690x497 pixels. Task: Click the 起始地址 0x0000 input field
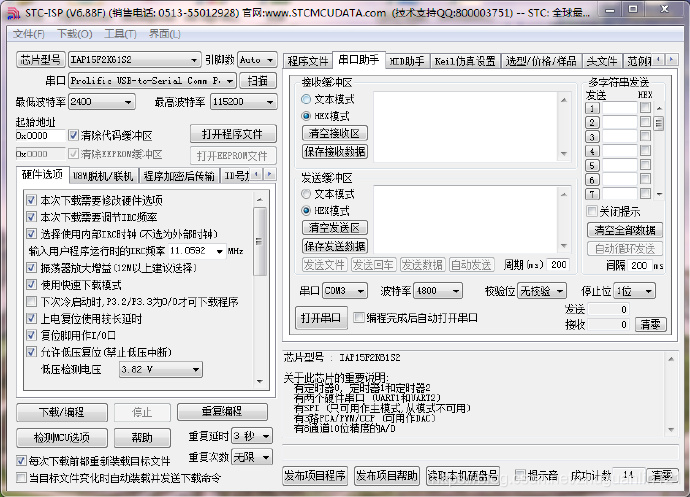(40, 136)
